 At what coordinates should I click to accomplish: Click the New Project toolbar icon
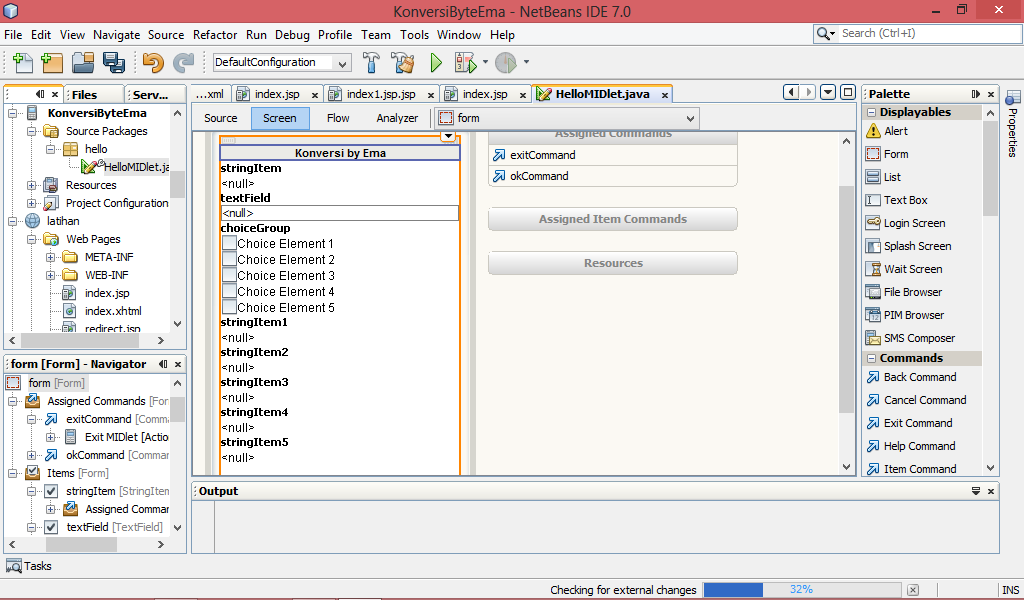point(52,63)
